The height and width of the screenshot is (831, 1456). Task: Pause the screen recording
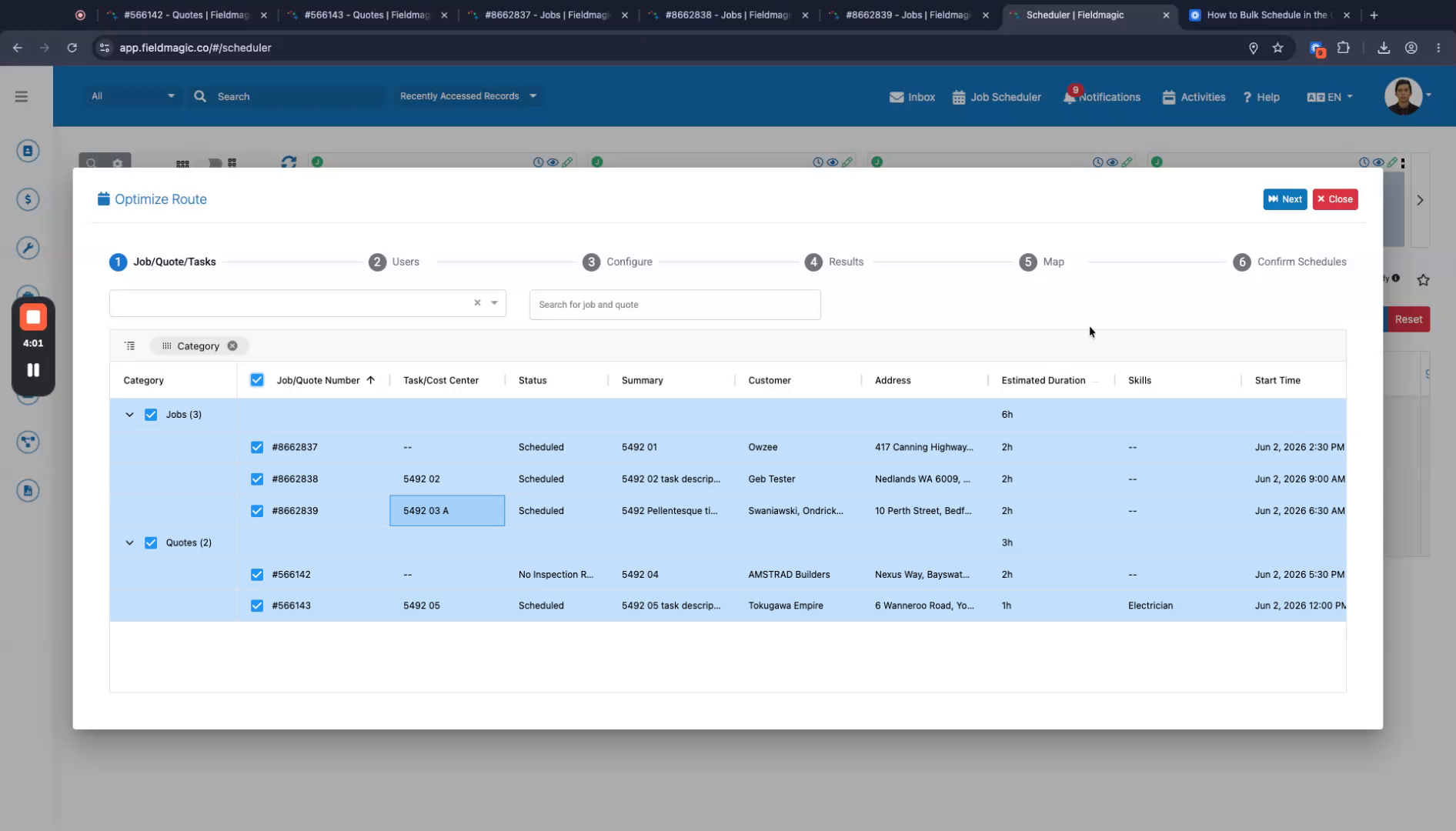pos(33,370)
